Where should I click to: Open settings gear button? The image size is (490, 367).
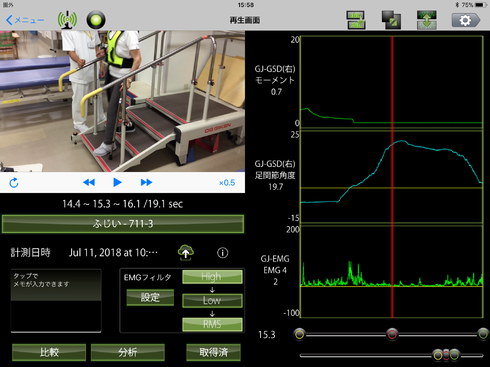point(466,20)
